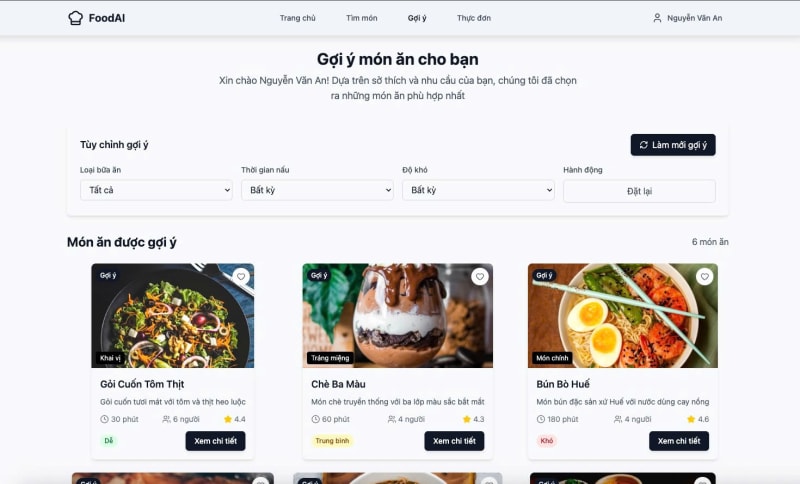Favorite Gỏi Cuốn Tôm Thịt with heart icon
800x484 pixels.
[x=241, y=276]
